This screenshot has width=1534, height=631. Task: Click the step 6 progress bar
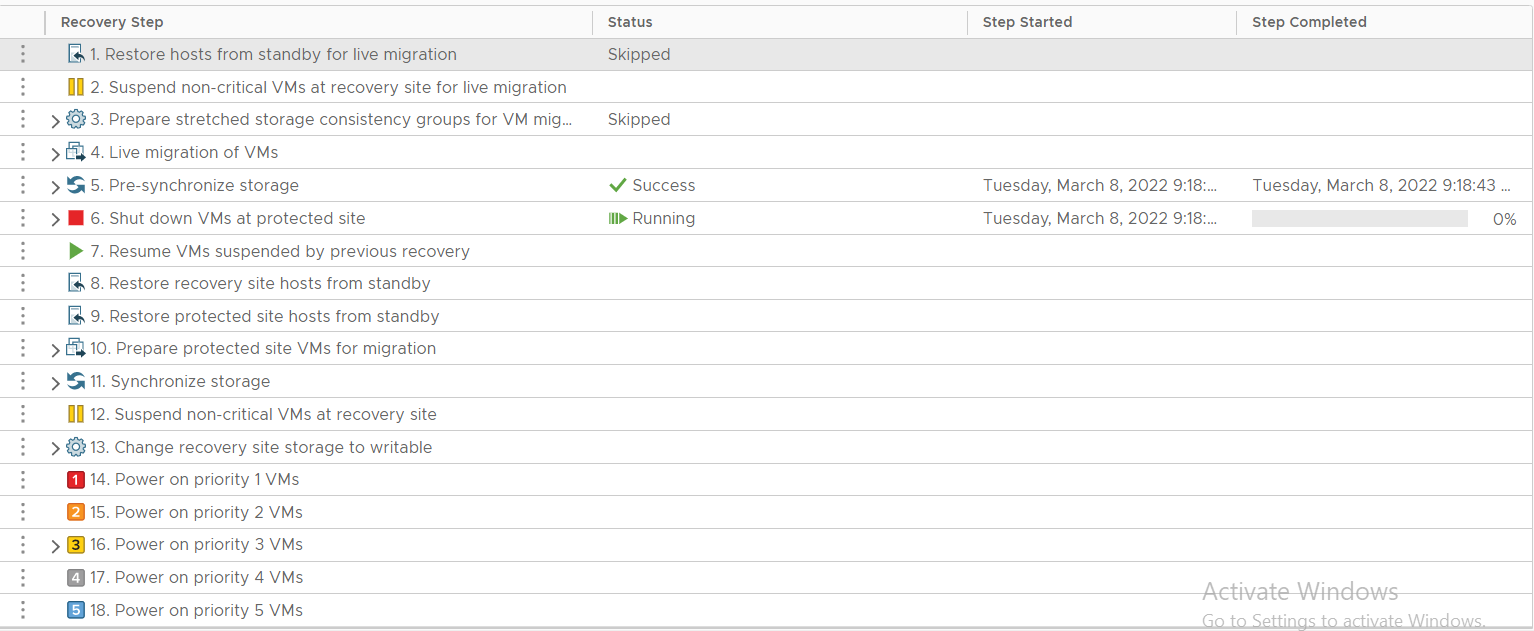point(1360,218)
